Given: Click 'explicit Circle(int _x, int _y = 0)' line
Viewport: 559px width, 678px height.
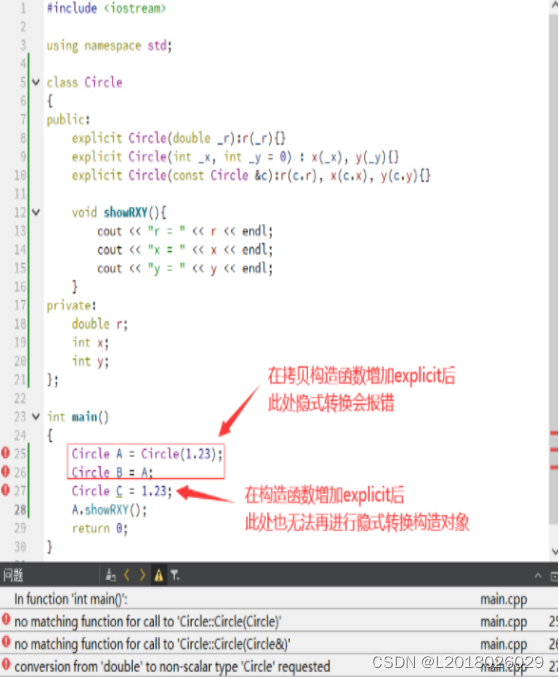Looking at the screenshot, I should click(x=236, y=157).
